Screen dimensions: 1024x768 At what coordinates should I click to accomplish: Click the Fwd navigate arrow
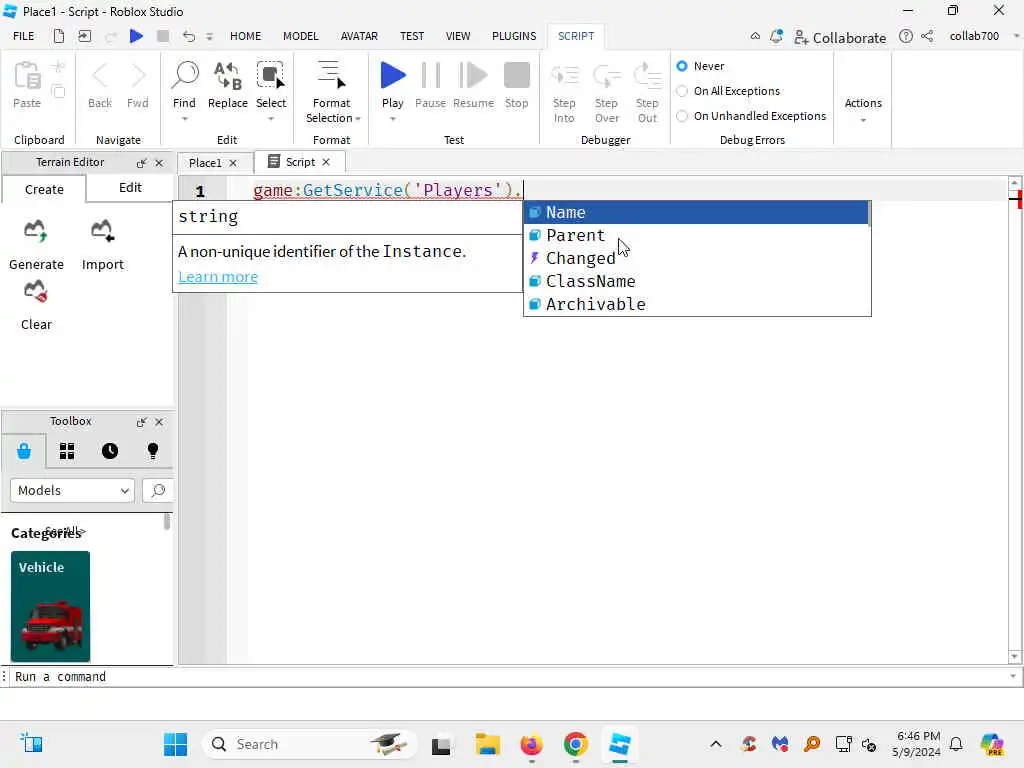tap(138, 76)
